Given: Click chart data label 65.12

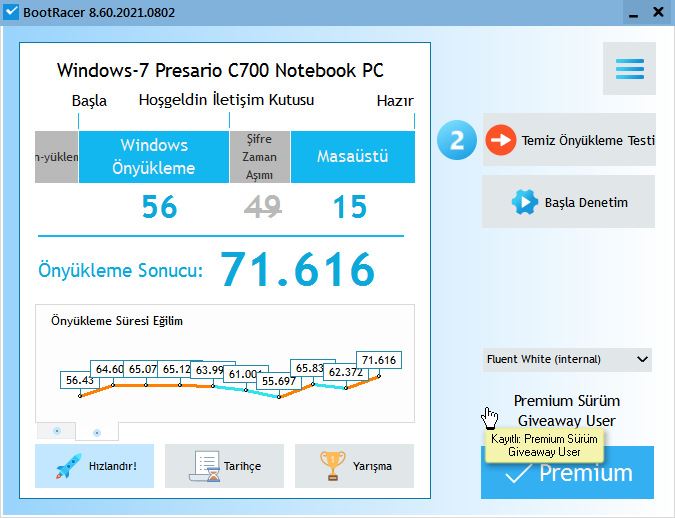Looking at the screenshot, I should pos(175,369).
